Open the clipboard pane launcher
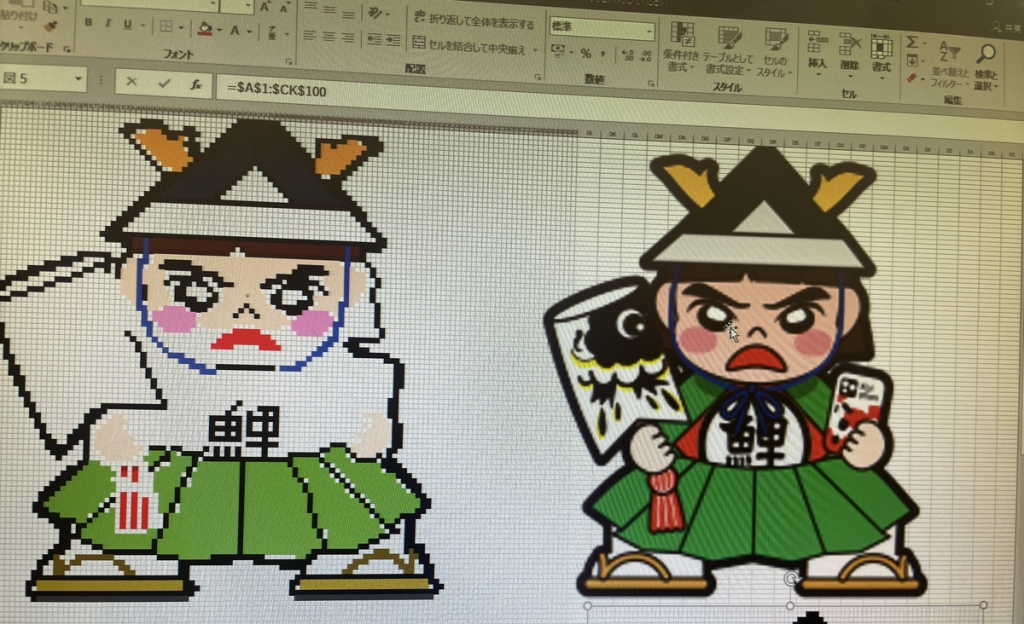Image resolution: width=1024 pixels, height=624 pixels. coord(67,48)
